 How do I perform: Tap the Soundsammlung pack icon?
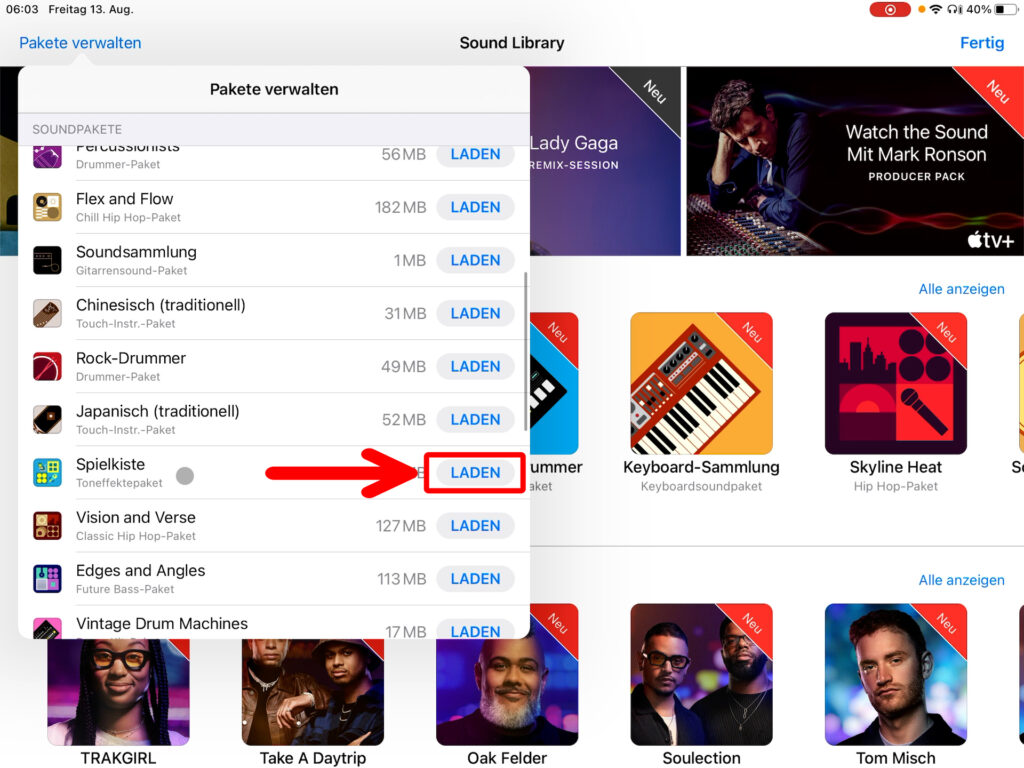(x=47, y=260)
